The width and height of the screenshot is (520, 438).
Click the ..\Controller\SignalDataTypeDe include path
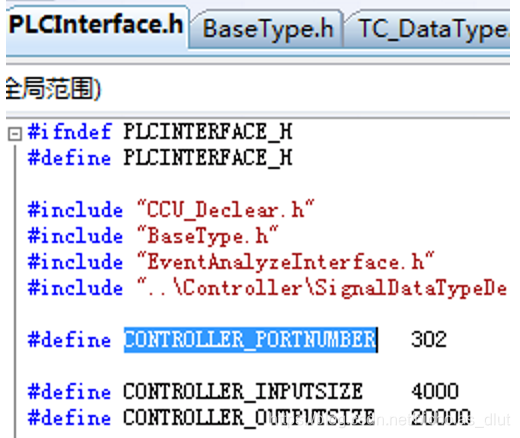point(322,288)
